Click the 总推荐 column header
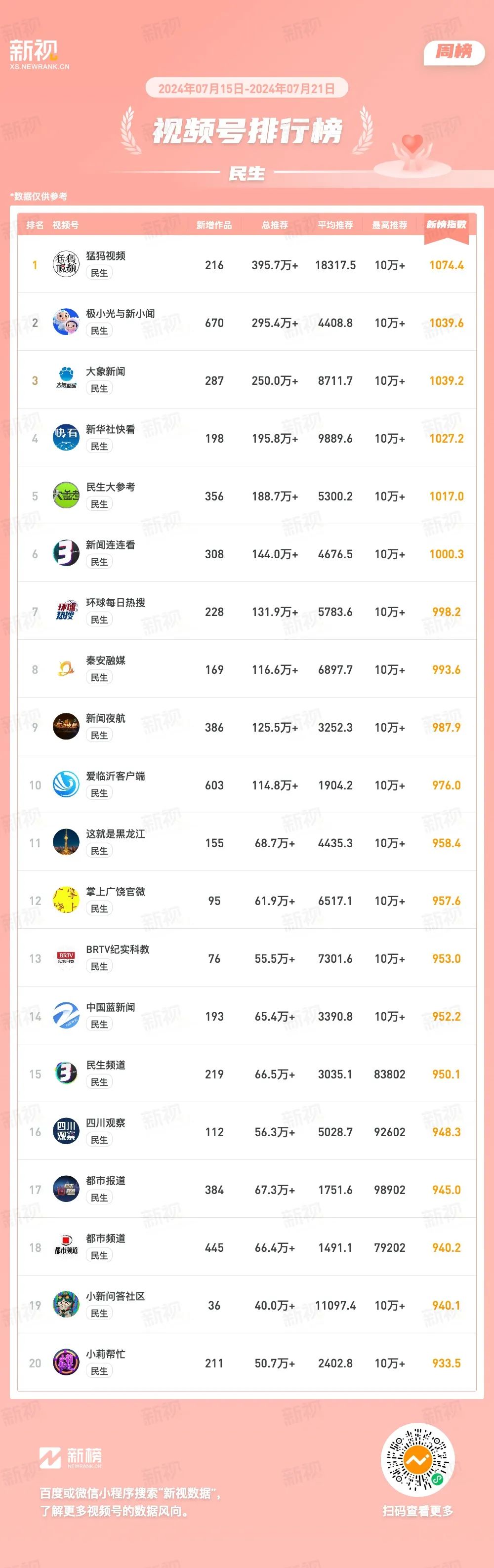This screenshot has width=494, height=1568. pos(274,225)
